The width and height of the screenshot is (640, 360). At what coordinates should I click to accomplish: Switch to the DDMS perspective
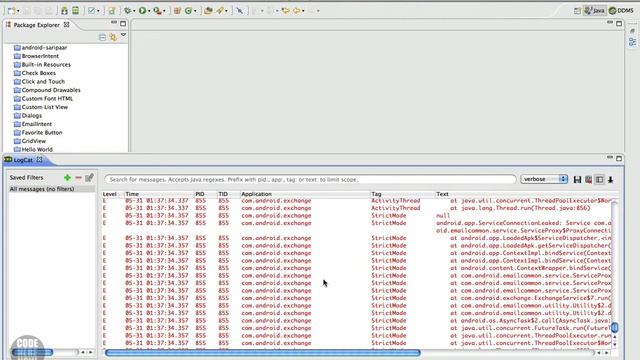(x=621, y=11)
